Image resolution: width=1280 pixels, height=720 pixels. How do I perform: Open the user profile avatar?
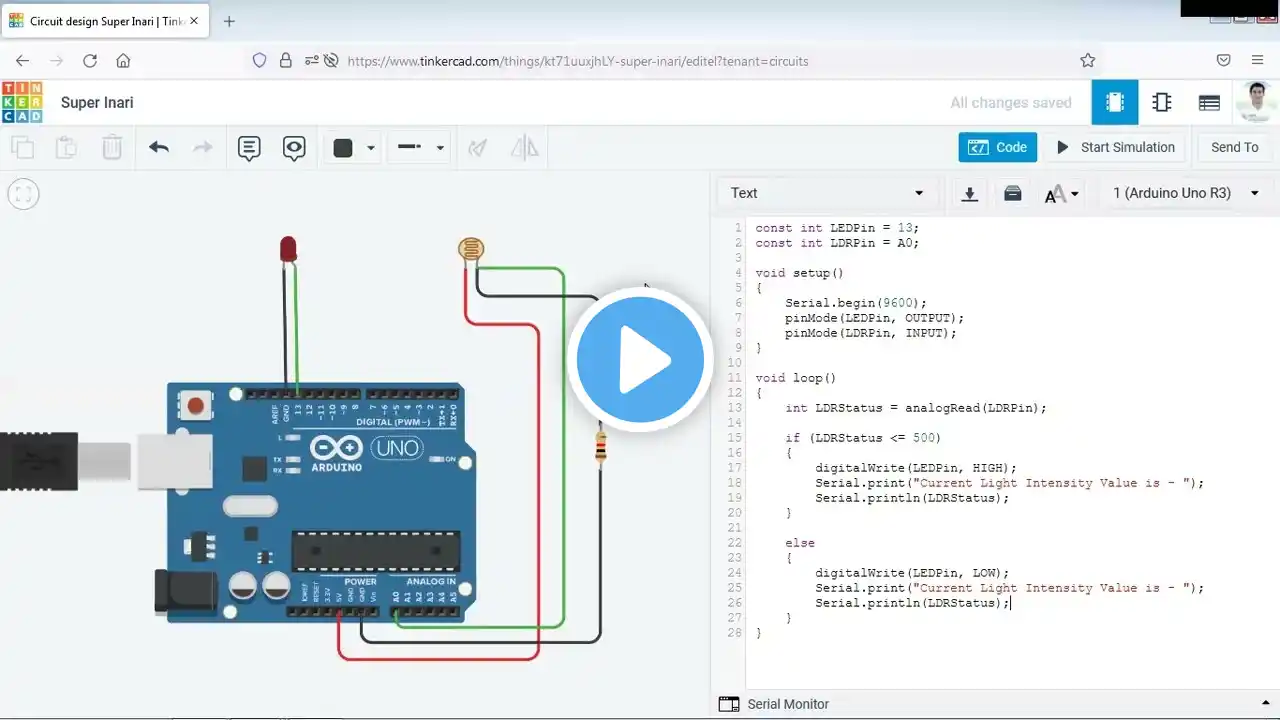click(x=1257, y=102)
